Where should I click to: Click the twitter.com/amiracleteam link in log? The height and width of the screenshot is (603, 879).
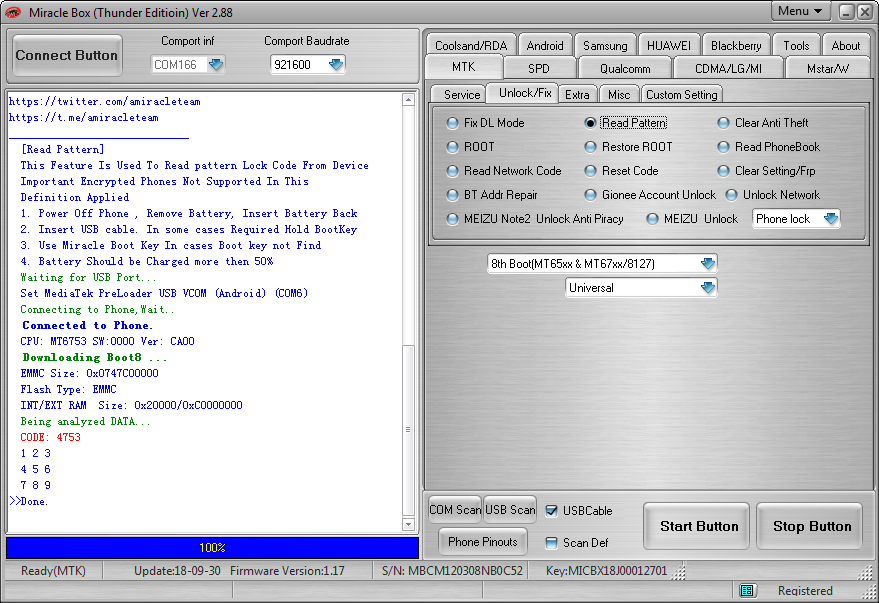[105, 101]
